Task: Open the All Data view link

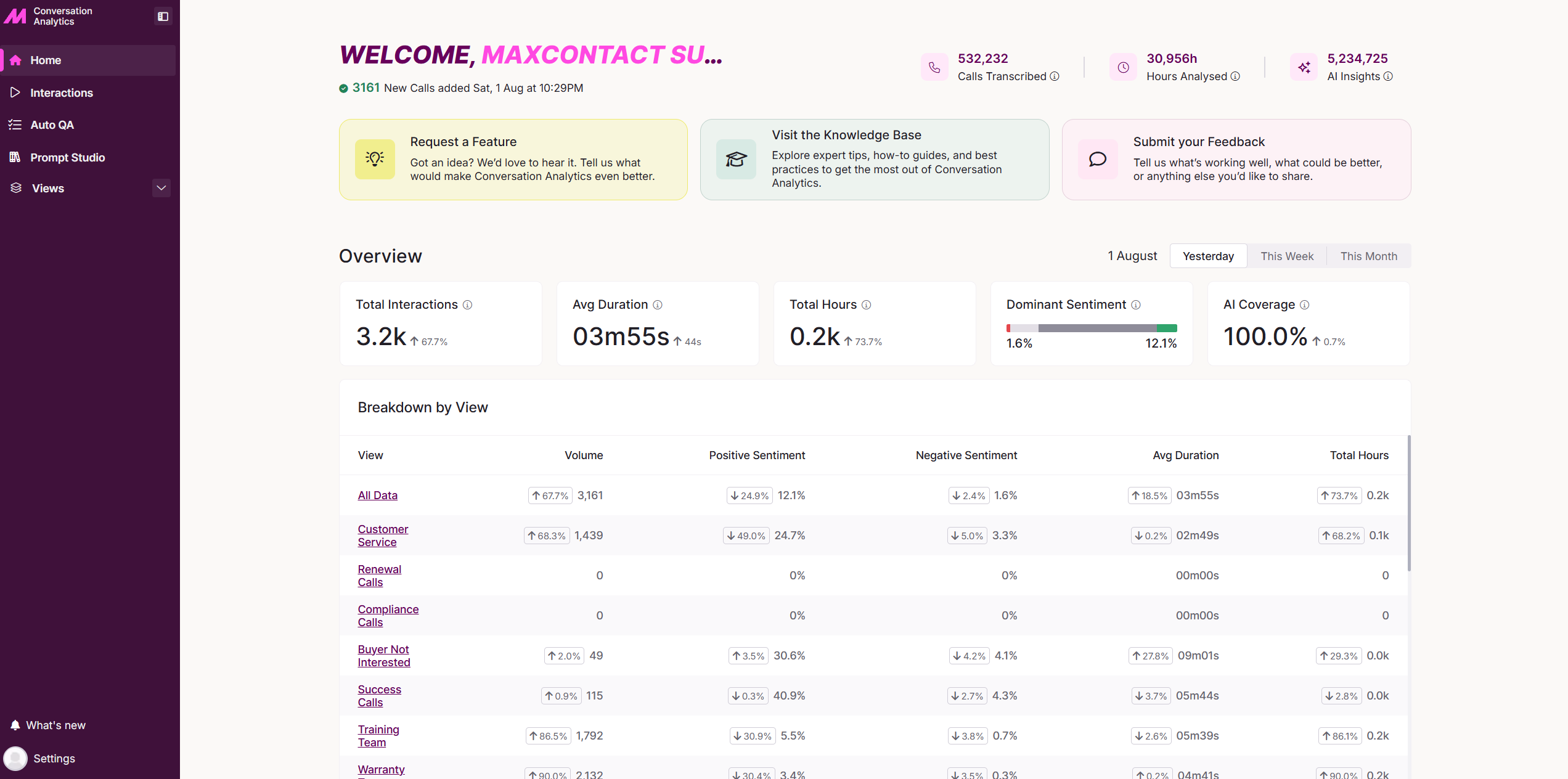Action: click(377, 496)
